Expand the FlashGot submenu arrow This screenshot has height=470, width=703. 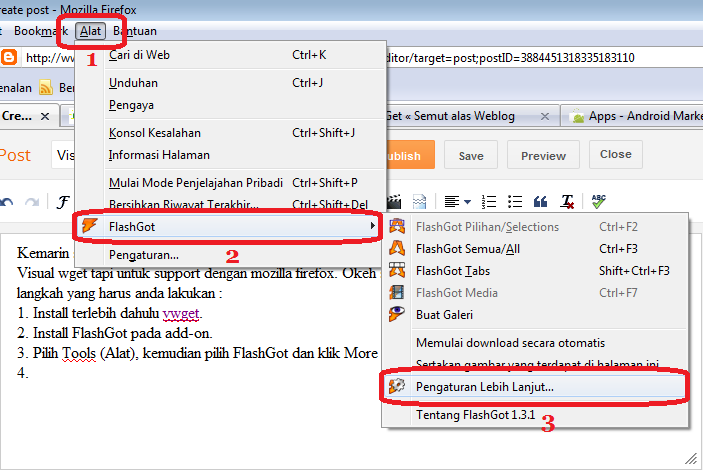[373, 226]
